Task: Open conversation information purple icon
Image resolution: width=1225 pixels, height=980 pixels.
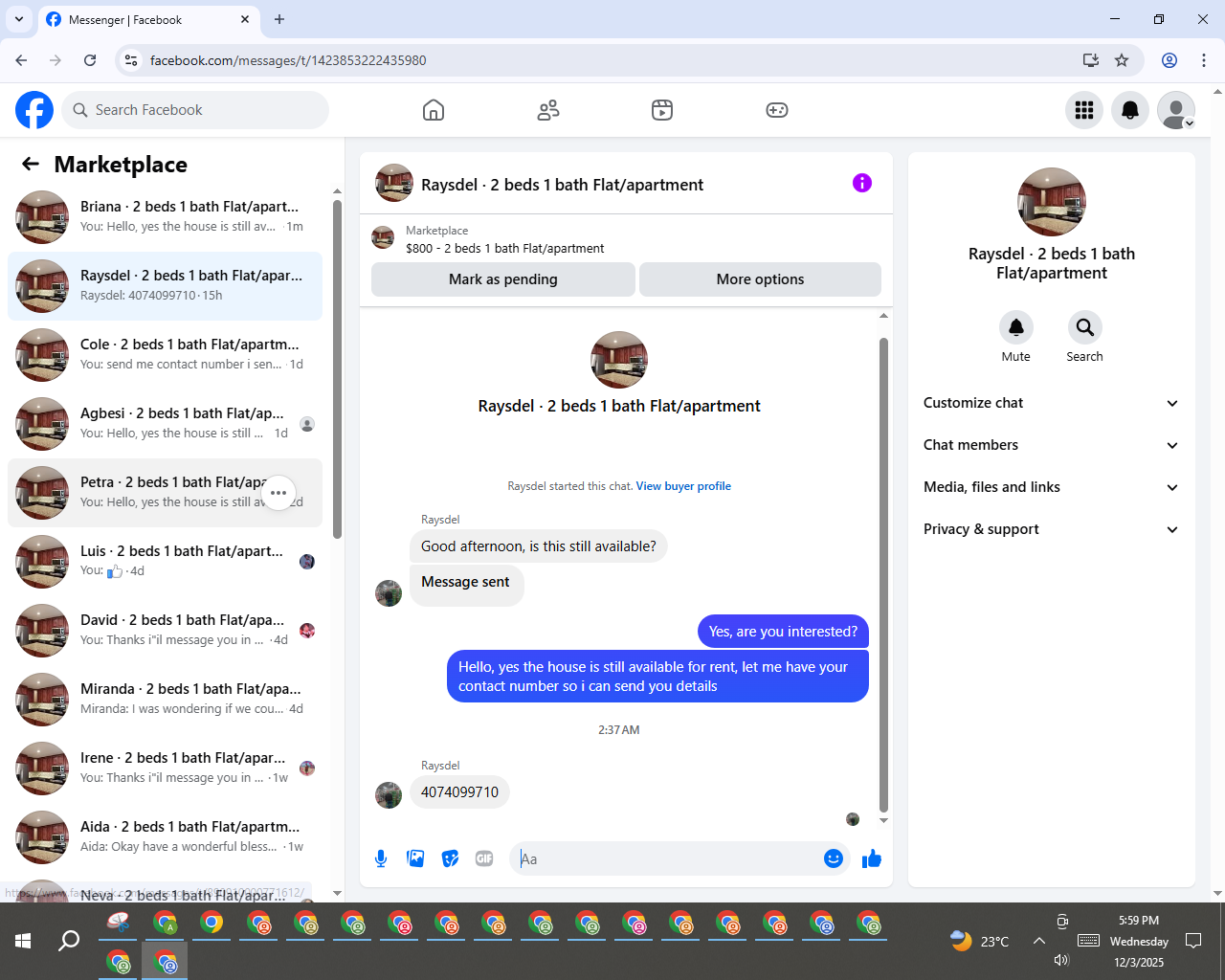Action: click(x=862, y=183)
